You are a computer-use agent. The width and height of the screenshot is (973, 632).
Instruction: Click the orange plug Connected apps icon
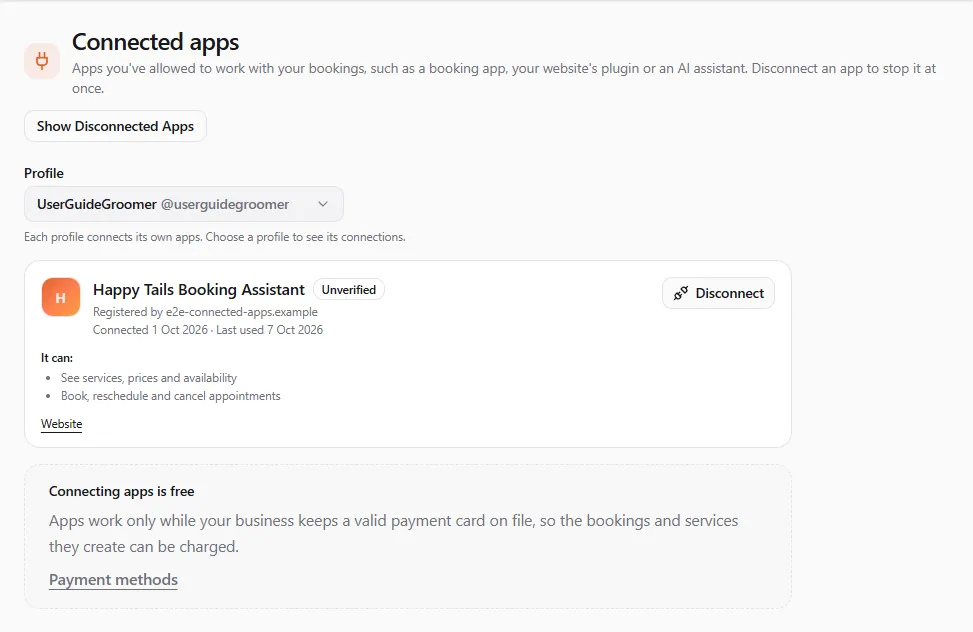[42, 61]
